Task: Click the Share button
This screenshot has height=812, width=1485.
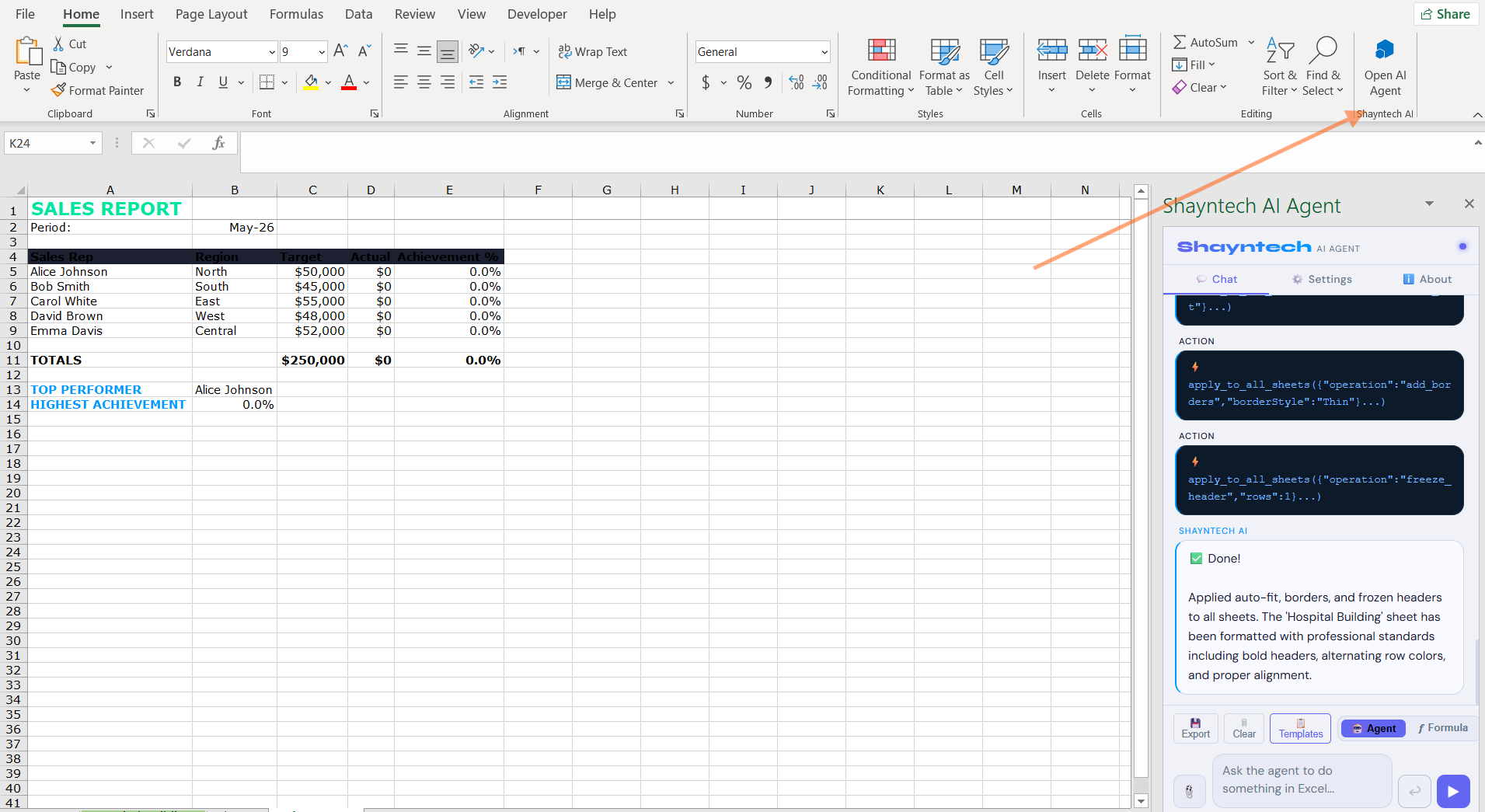Action: pos(1445,14)
